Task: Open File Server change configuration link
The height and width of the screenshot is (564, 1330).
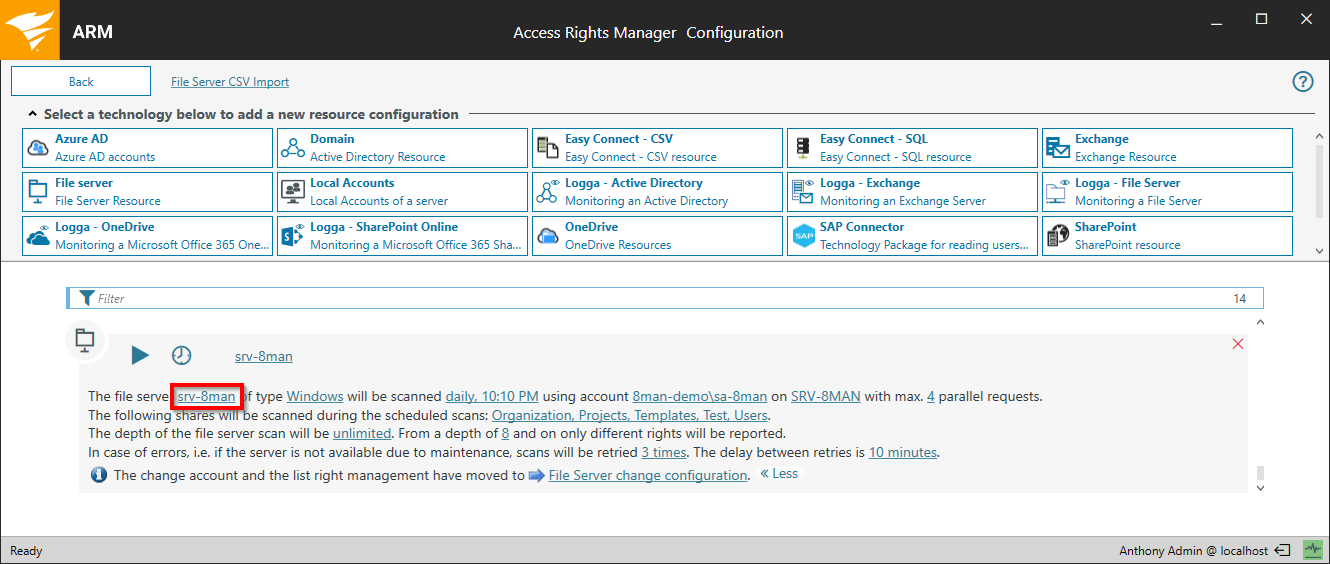Action: [648, 475]
